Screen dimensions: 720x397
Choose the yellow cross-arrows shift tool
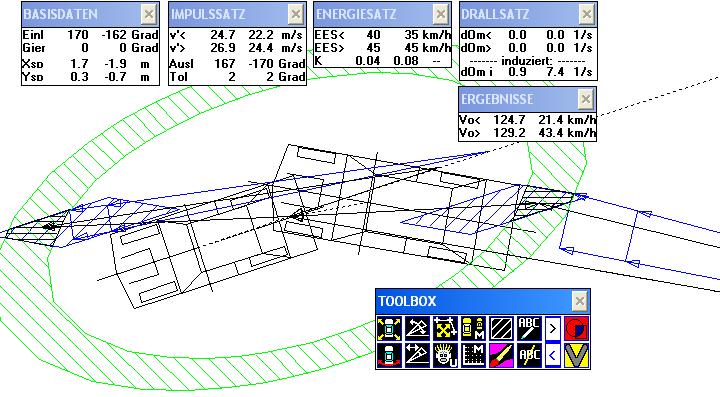[445, 328]
